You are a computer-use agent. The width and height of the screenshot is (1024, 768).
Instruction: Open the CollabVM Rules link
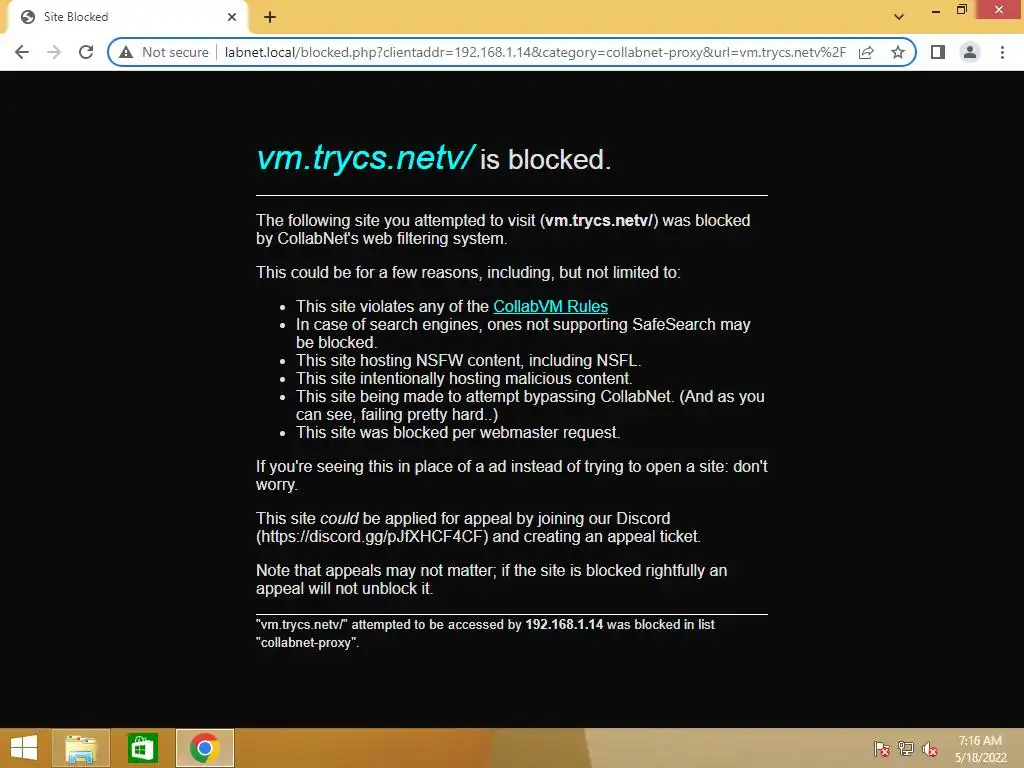[x=551, y=306]
